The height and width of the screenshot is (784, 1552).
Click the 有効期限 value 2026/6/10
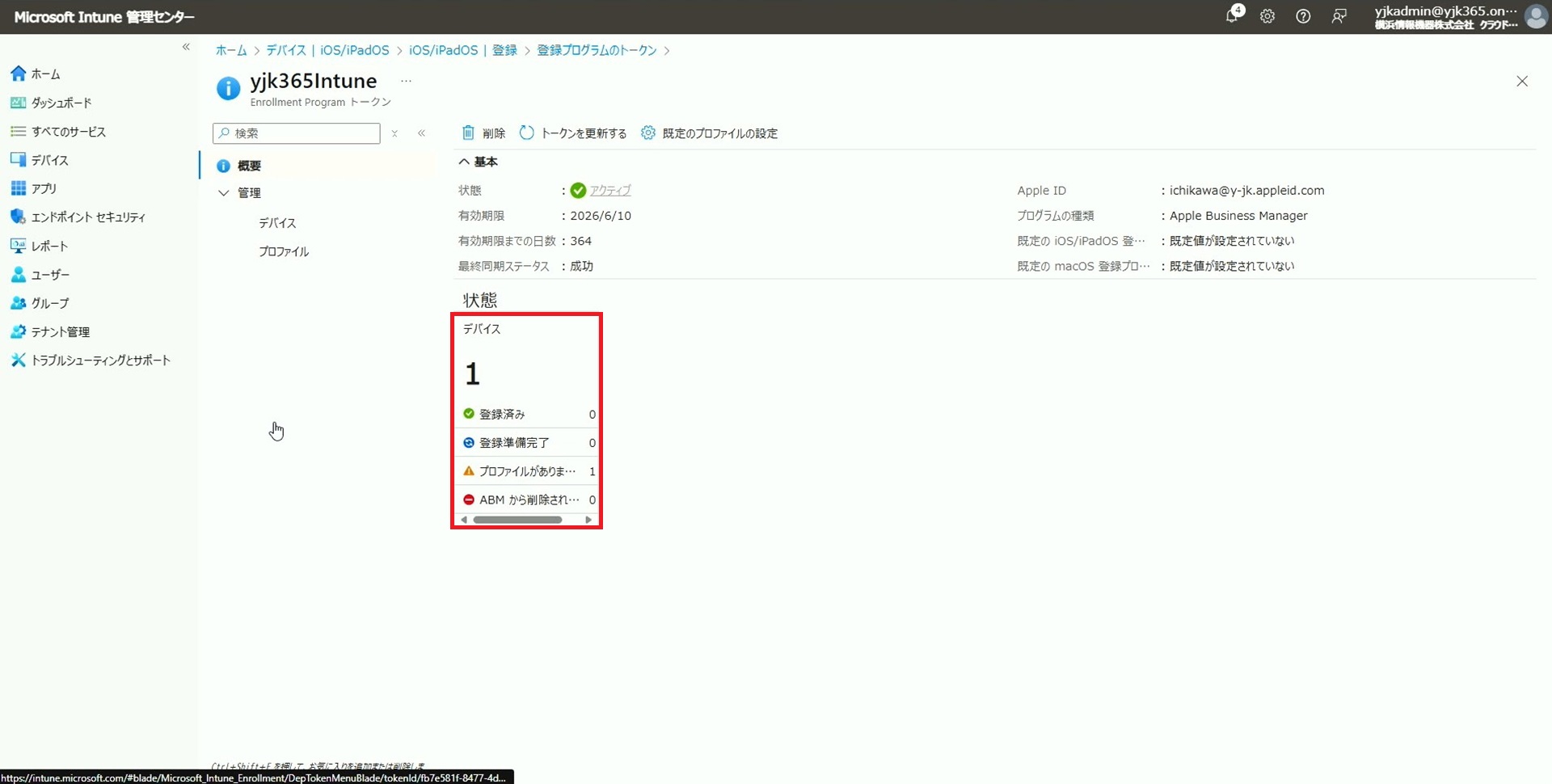(x=601, y=216)
